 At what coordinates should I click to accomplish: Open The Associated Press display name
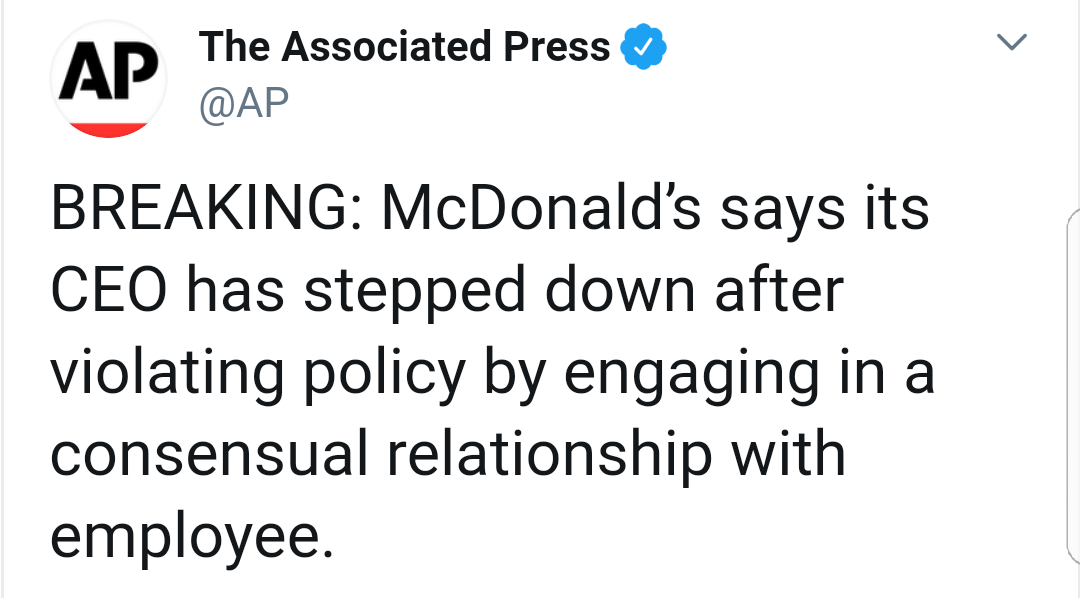(x=404, y=46)
